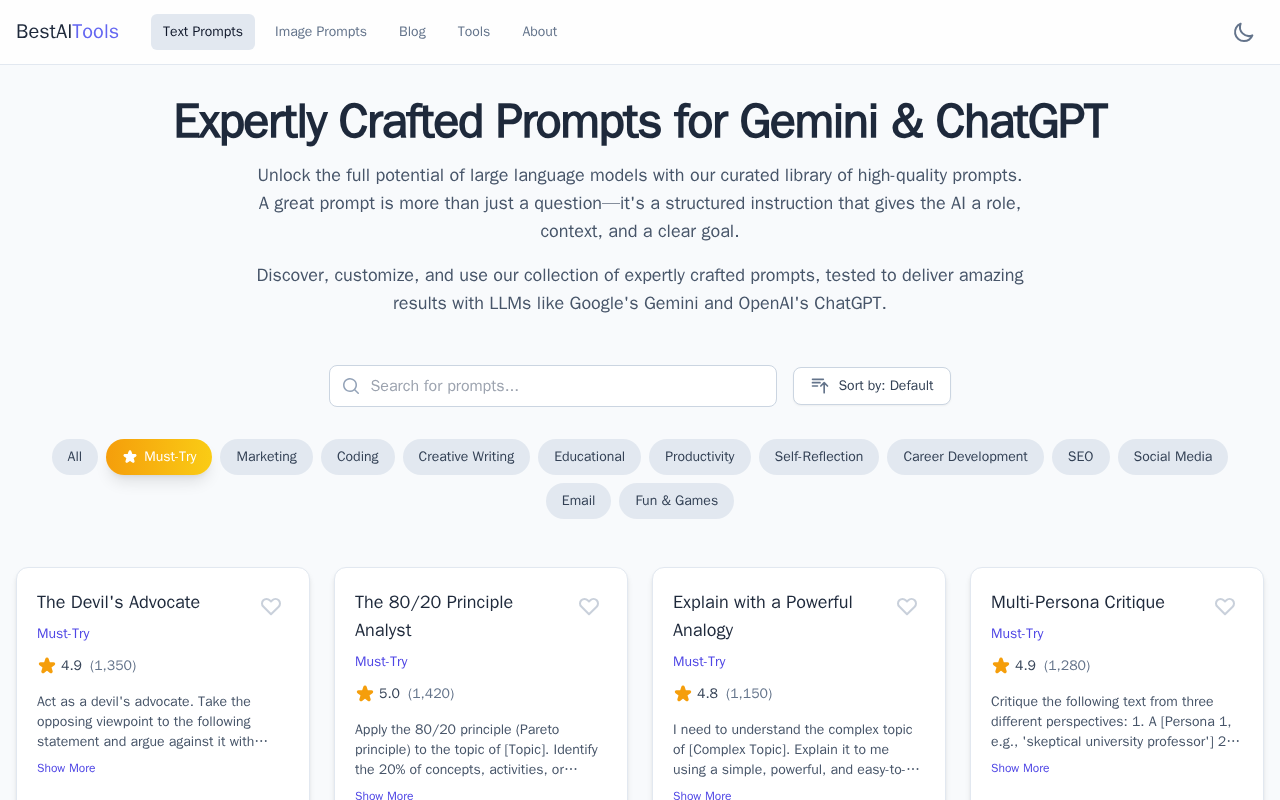Open the Multi-Persona Critique prompt title
The height and width of the screenshot is (800, 1280).
(1077, 602)
